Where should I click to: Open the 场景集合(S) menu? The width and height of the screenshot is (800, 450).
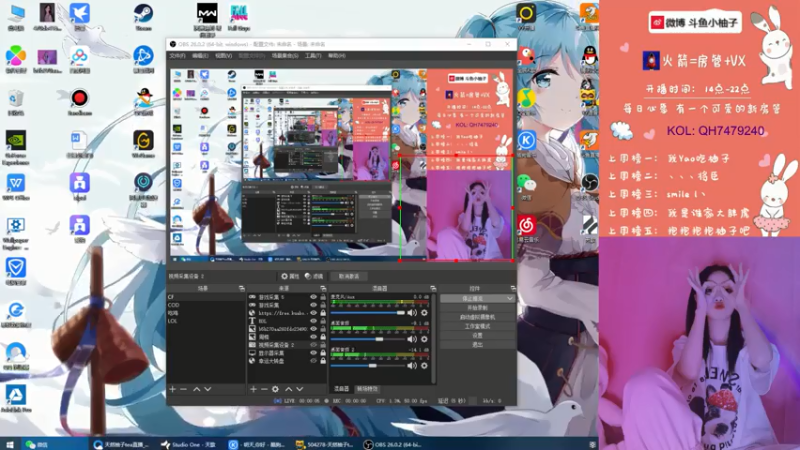285,56
